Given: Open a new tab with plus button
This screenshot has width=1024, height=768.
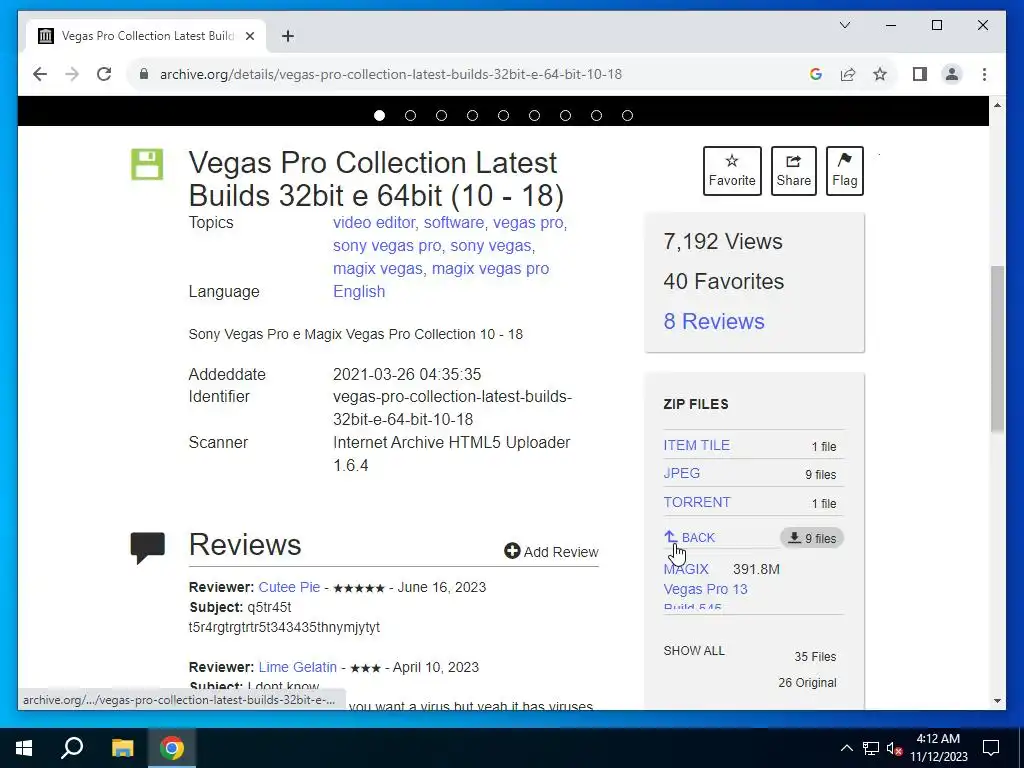Looking at the screenshot, I should pyautogui.click(x=288, y=36).
